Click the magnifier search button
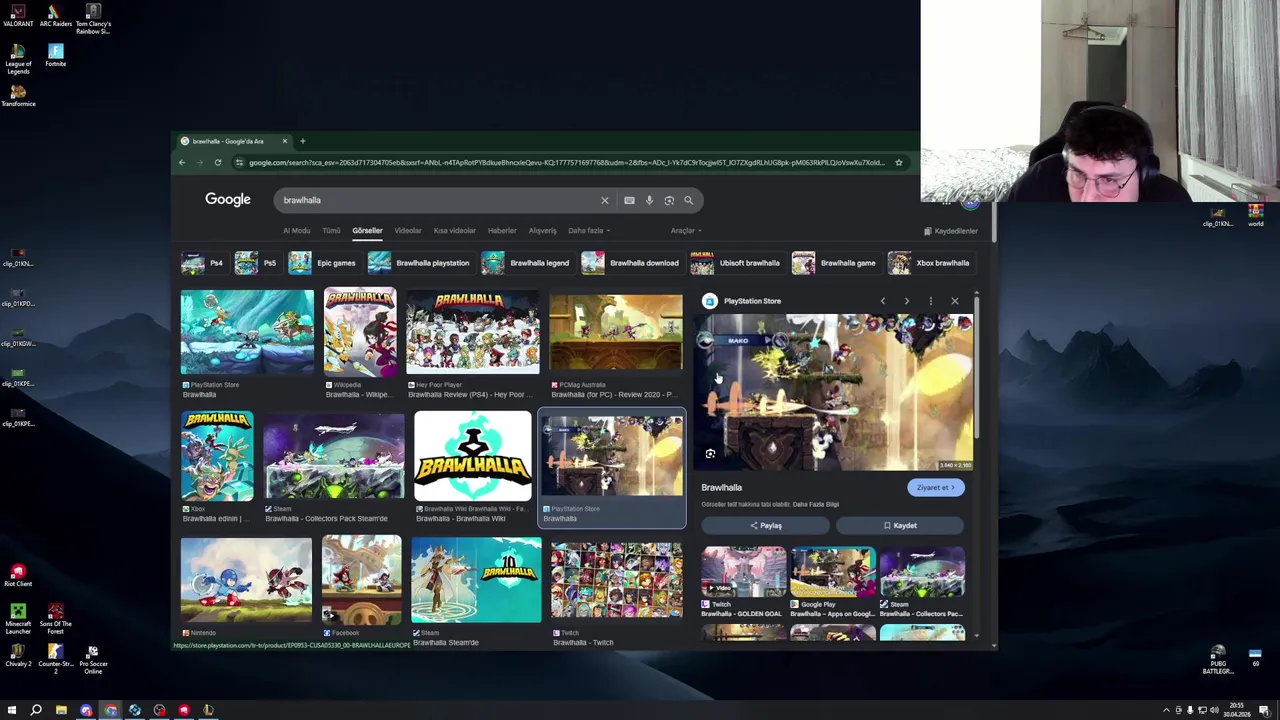The image size is (1280, 720). (688, 200)
